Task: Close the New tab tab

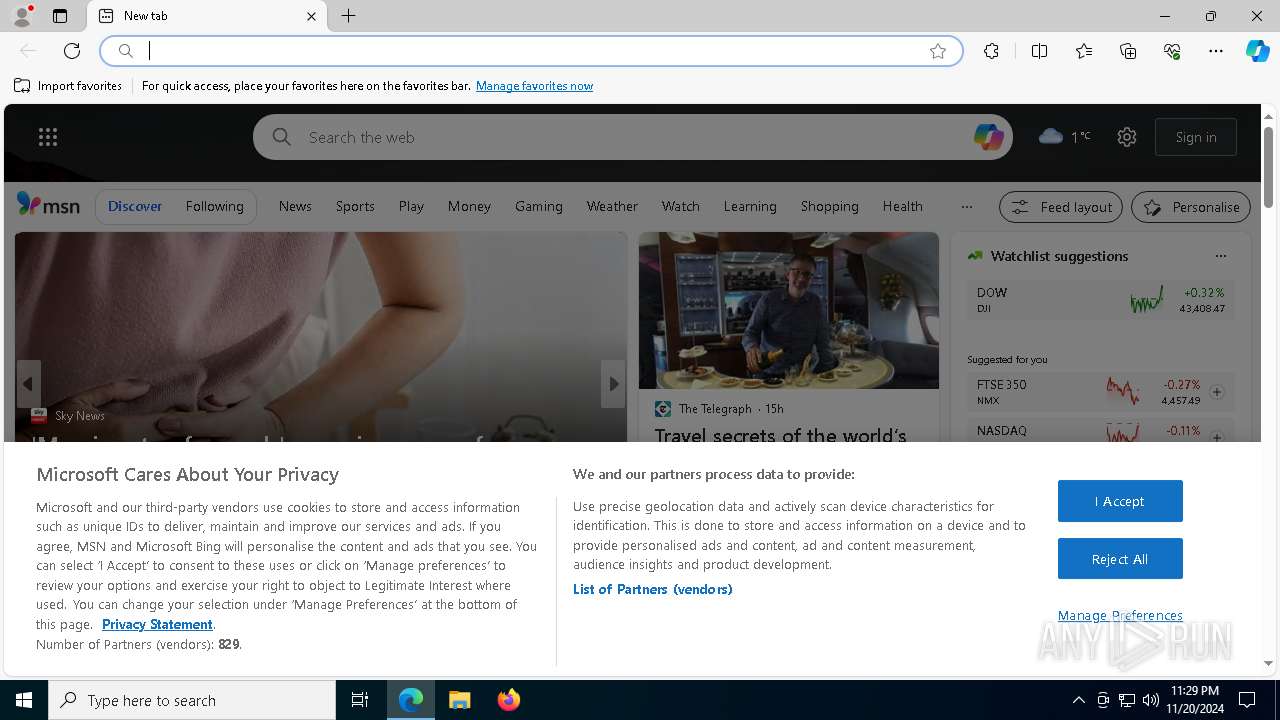Action: pos(311,16)
